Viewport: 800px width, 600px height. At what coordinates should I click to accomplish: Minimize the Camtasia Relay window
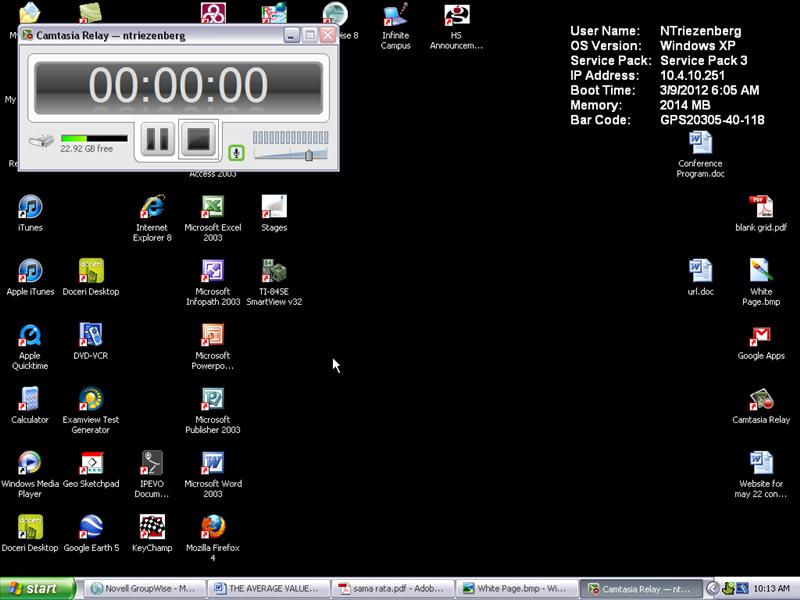click(x=291, y=35)
